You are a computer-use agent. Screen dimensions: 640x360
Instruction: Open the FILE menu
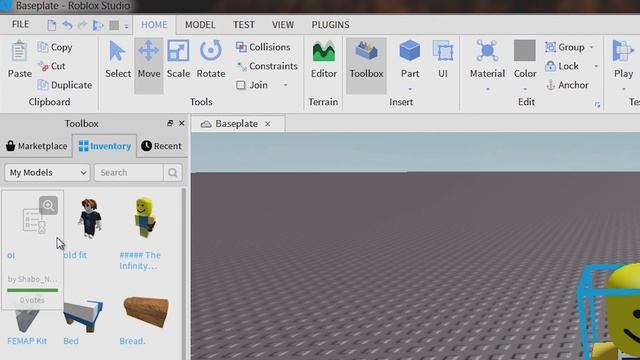[x=20, y=24]
